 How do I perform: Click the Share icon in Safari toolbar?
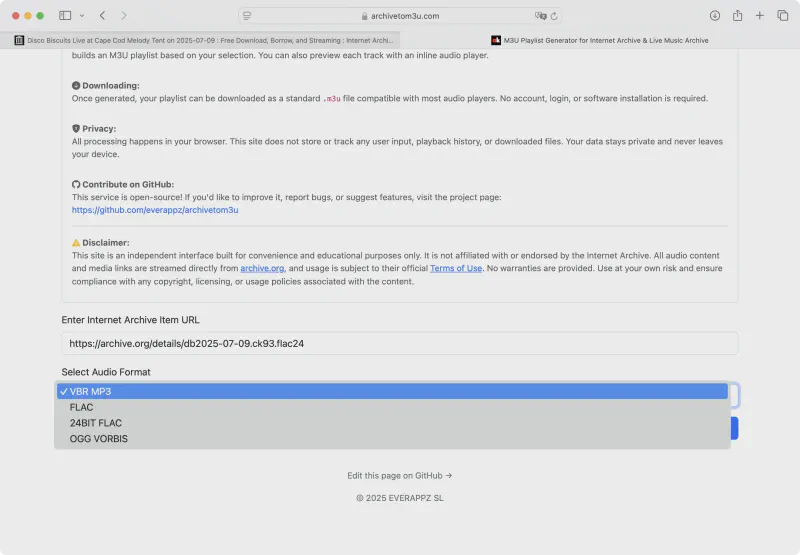[x=737, y=16]
